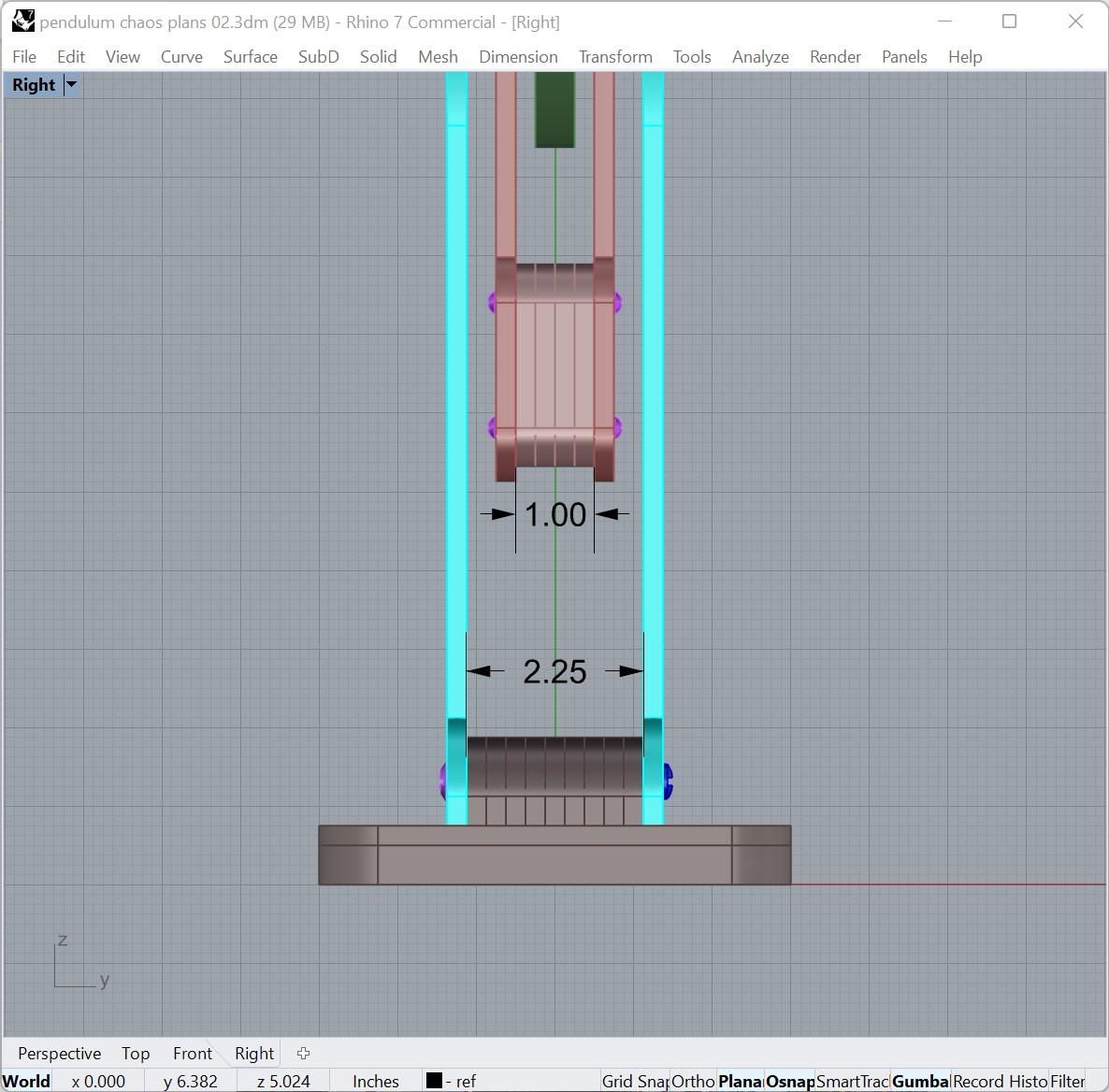Click the x 0.000 coordinate readout
Image resolution: width=1109 pixels, height=1092 pixels.
[x=98, y=1081]
